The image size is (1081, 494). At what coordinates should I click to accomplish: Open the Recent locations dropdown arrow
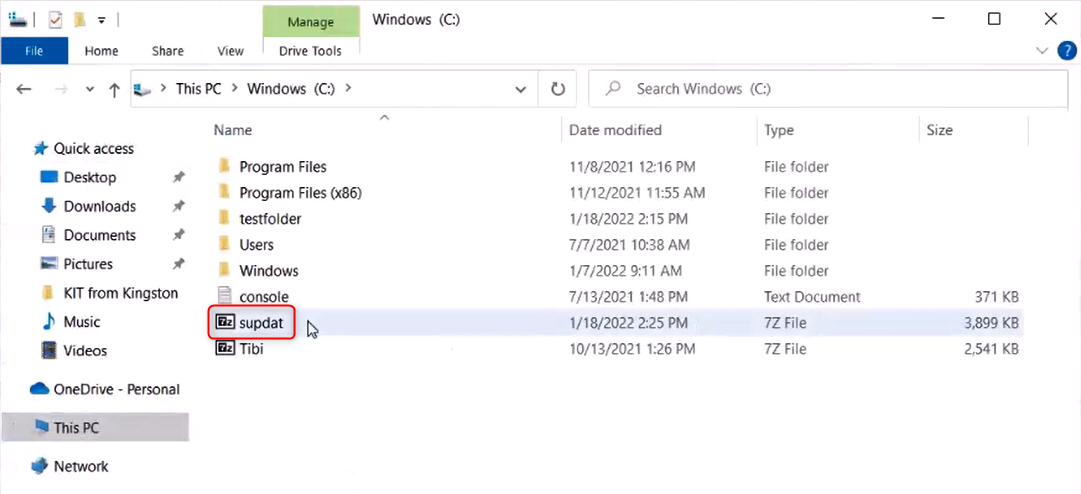point(89,89)
